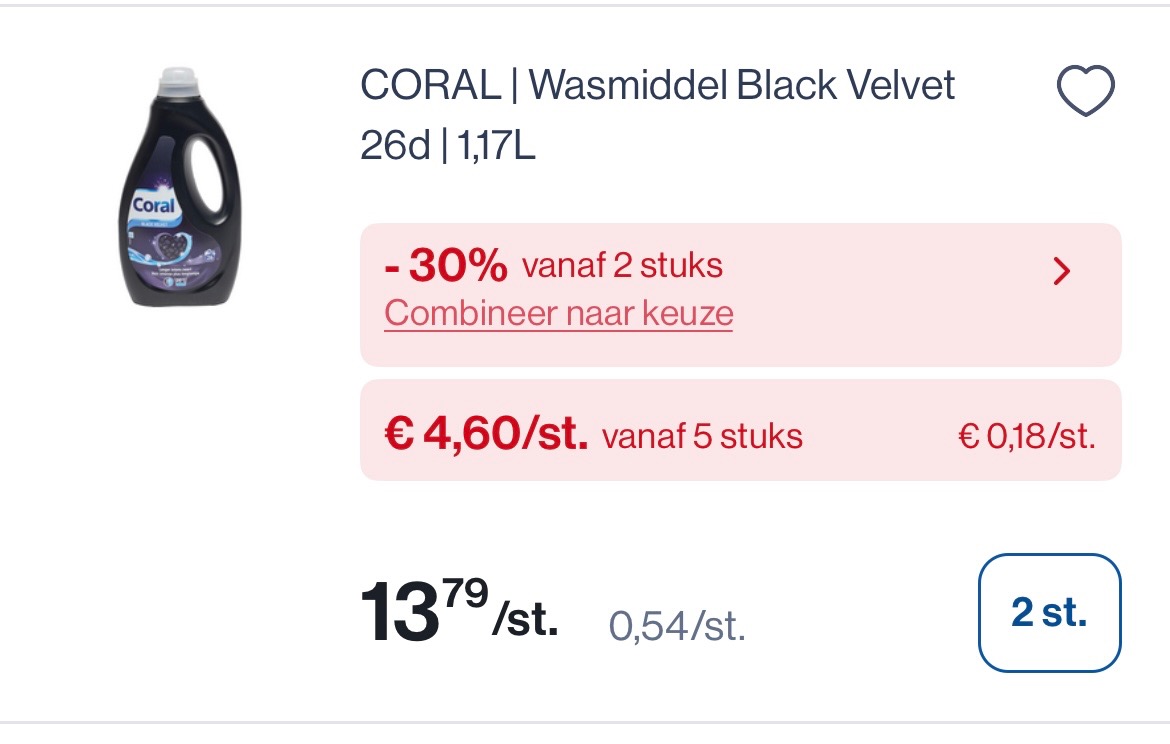
Task: Click the CORAL Wasmiddel Black Velvet product title
Action: tap(658, 85)
